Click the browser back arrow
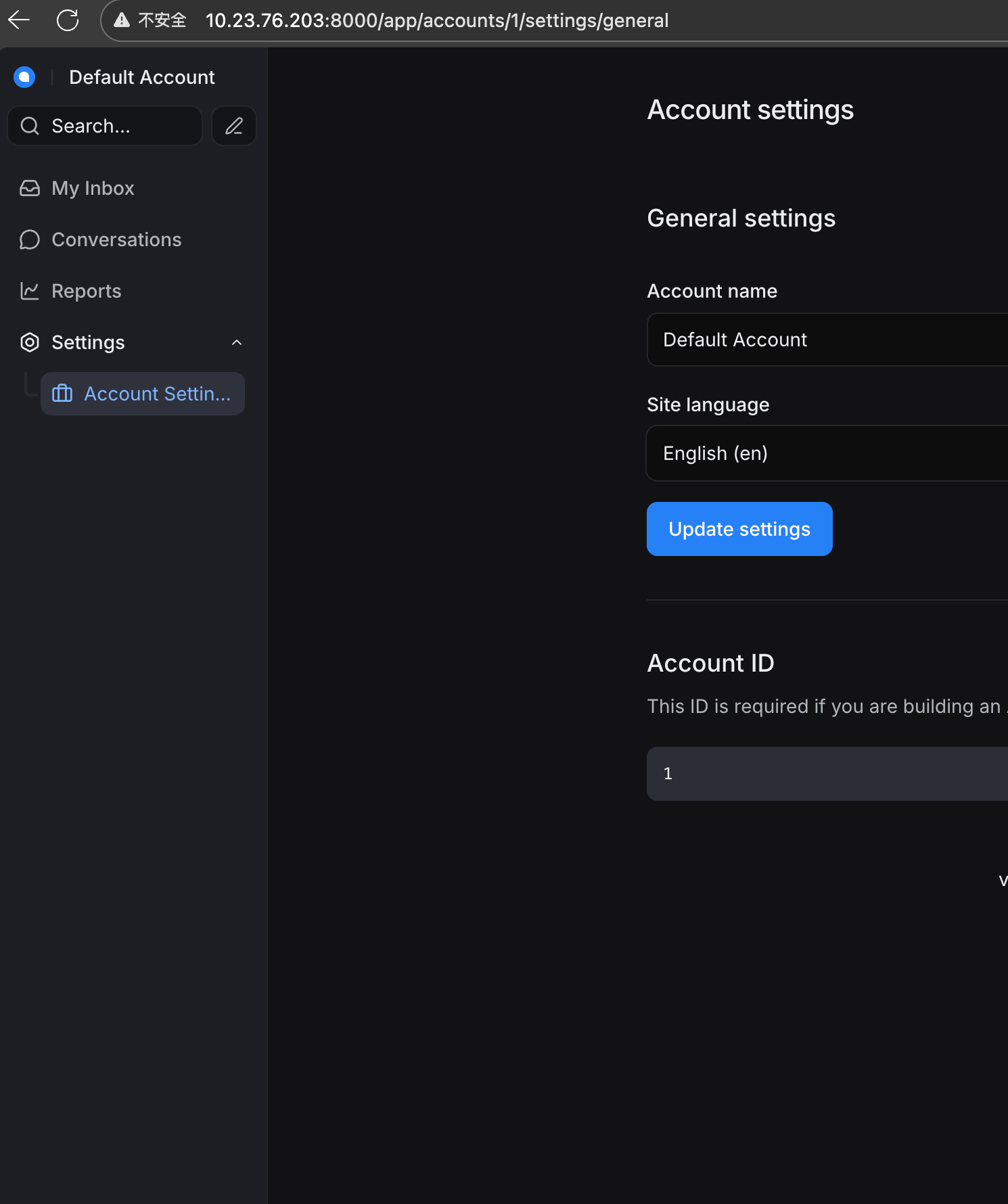Screen dimensions: 1008x1204 point(19,20)
